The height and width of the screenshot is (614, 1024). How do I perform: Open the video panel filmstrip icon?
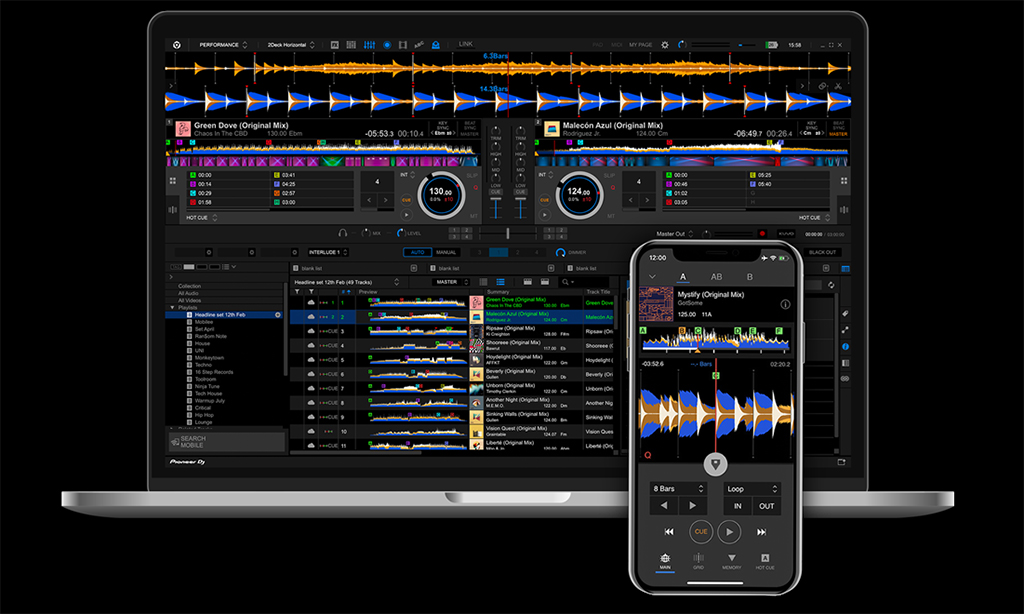point(403,45)
